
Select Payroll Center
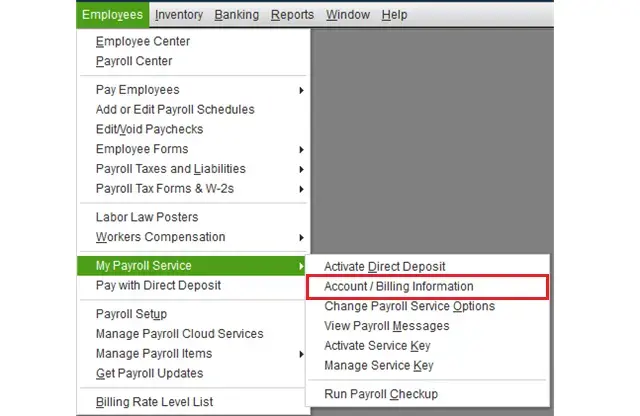[134, 61]
